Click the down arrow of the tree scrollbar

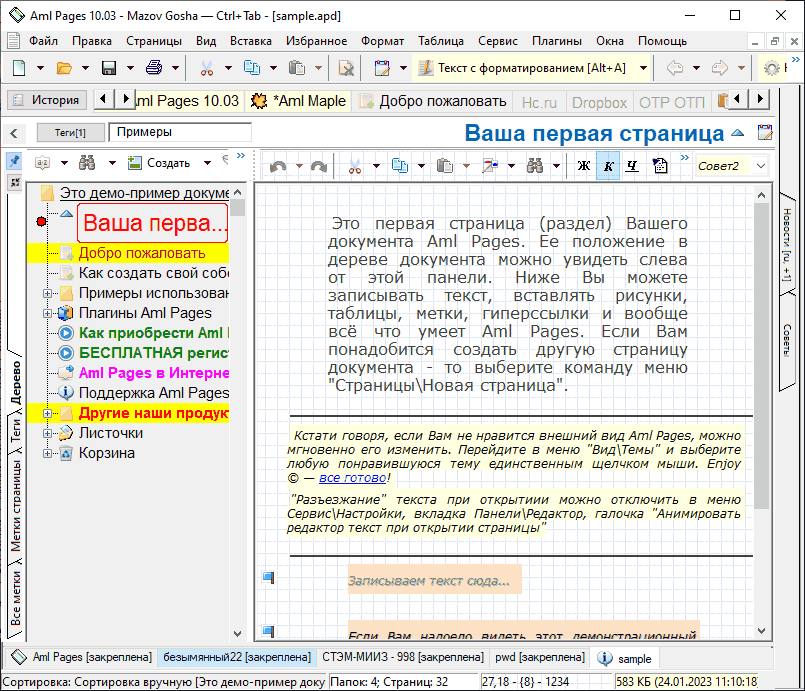coord(237,634)
